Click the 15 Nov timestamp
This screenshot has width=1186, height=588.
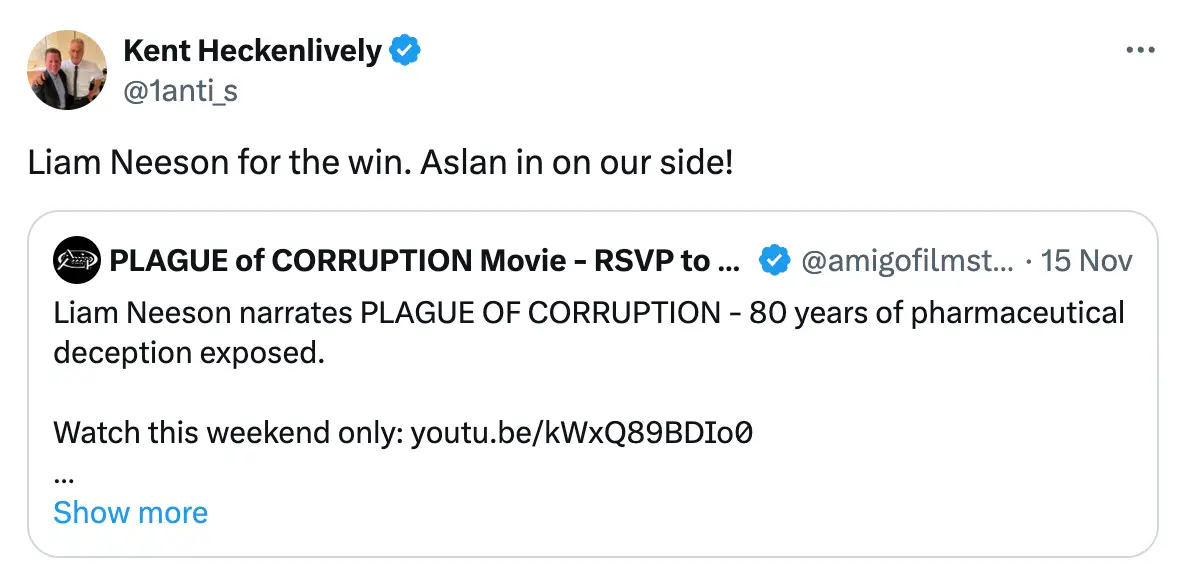[1086, 261]
